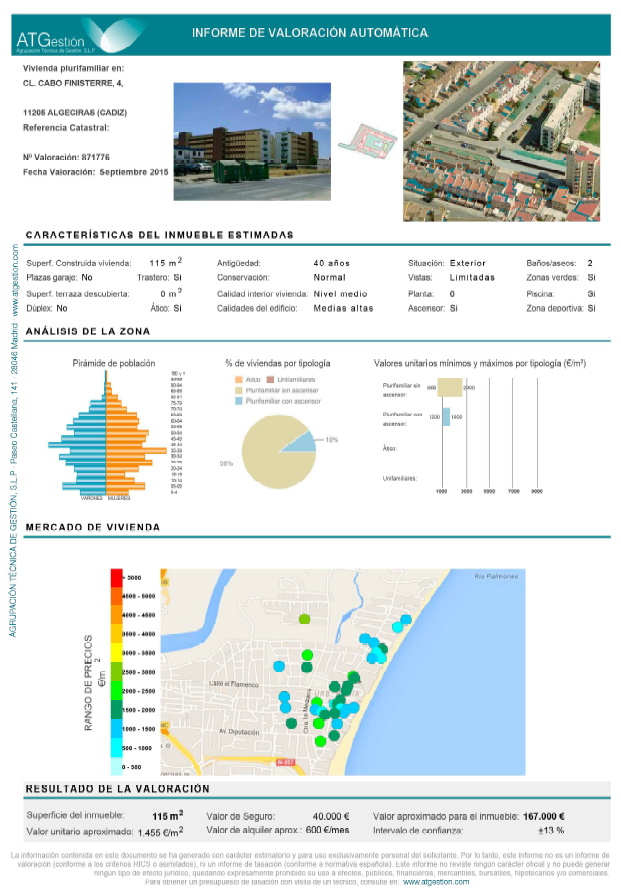The width and height of the screenshot is (621, 891).
Task: Click the 'RANGO DE PRECIOS' vertical axis label
Action: [x=88, y=682]
